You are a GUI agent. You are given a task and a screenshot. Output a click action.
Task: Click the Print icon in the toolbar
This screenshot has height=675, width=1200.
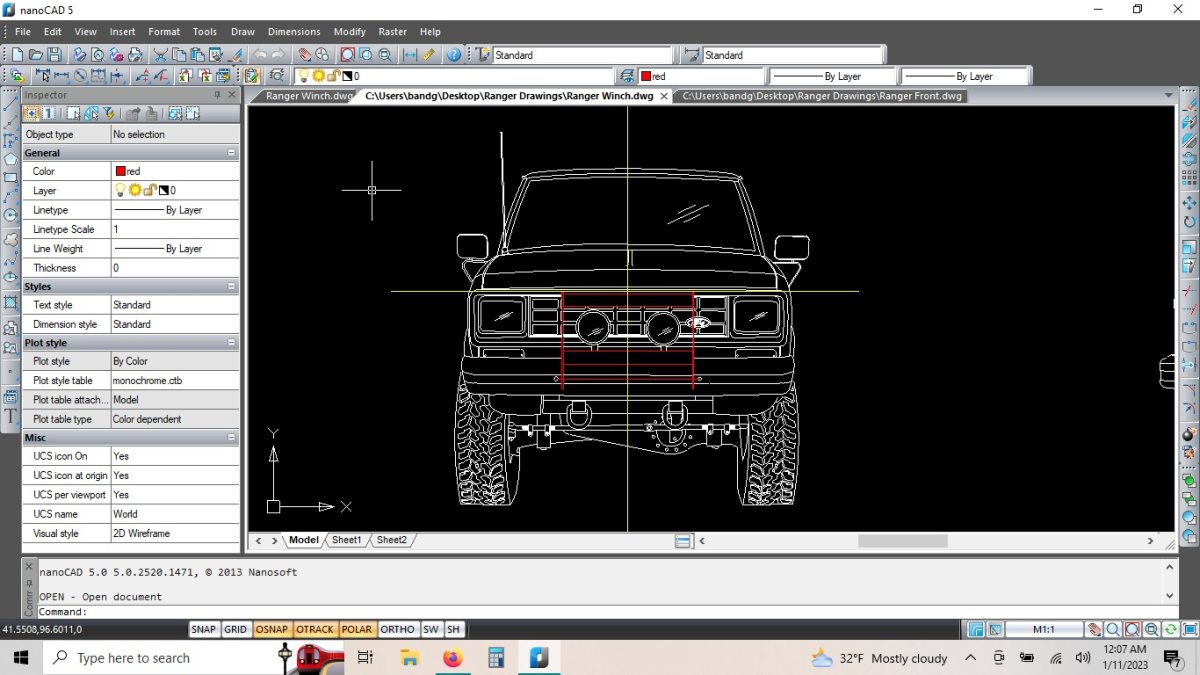pos(80,55)
